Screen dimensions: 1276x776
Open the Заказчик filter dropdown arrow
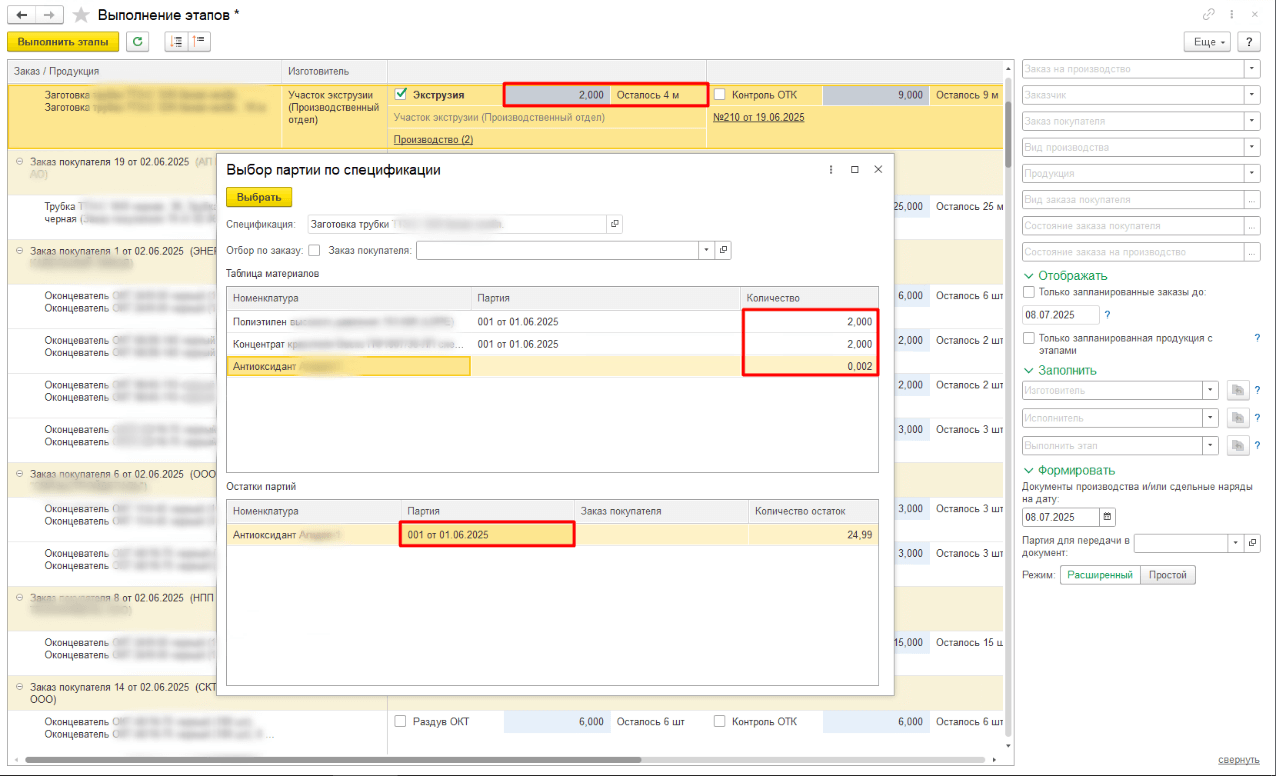coord(1251,95)
